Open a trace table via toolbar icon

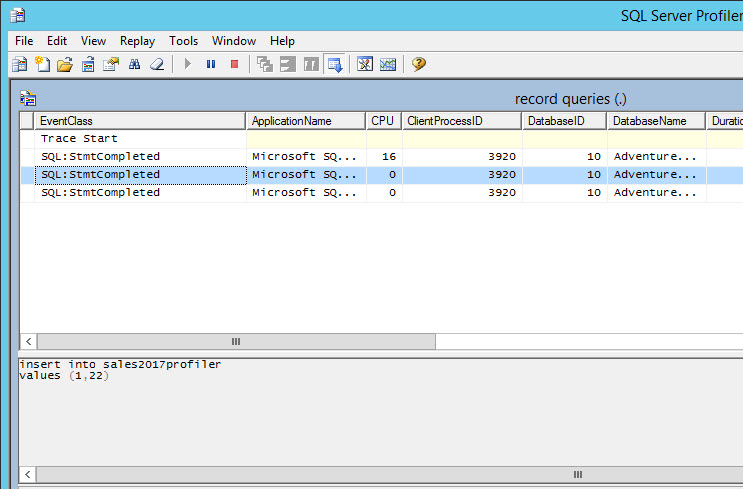(88, 64)
